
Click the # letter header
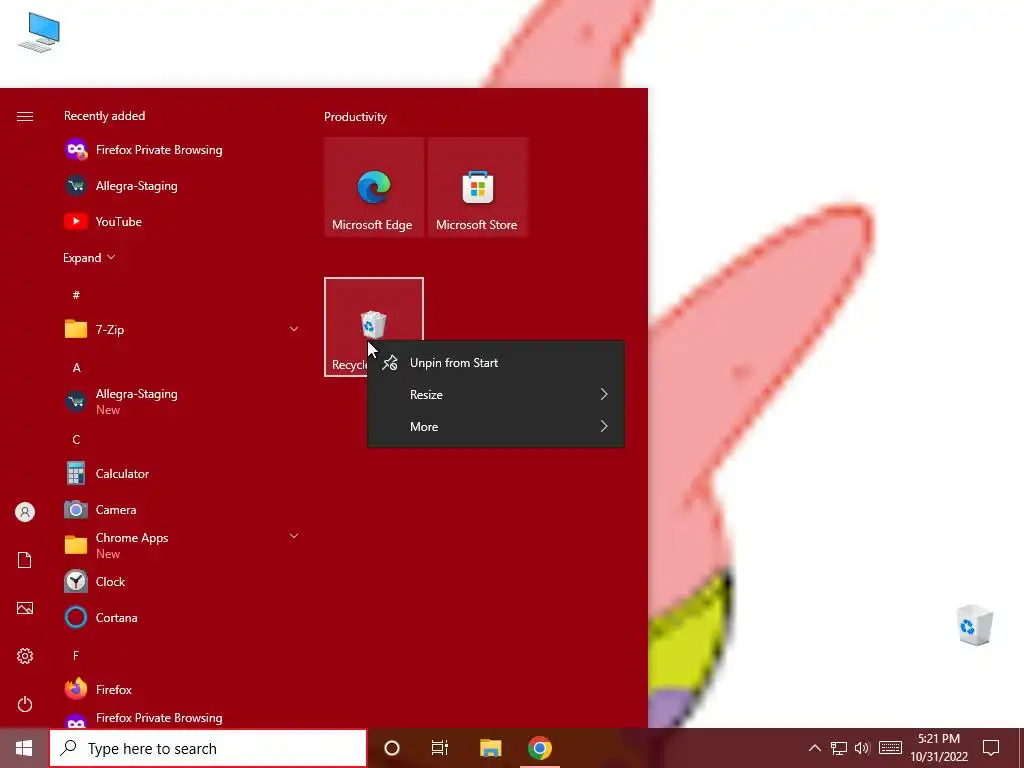(x=76, y=295)
